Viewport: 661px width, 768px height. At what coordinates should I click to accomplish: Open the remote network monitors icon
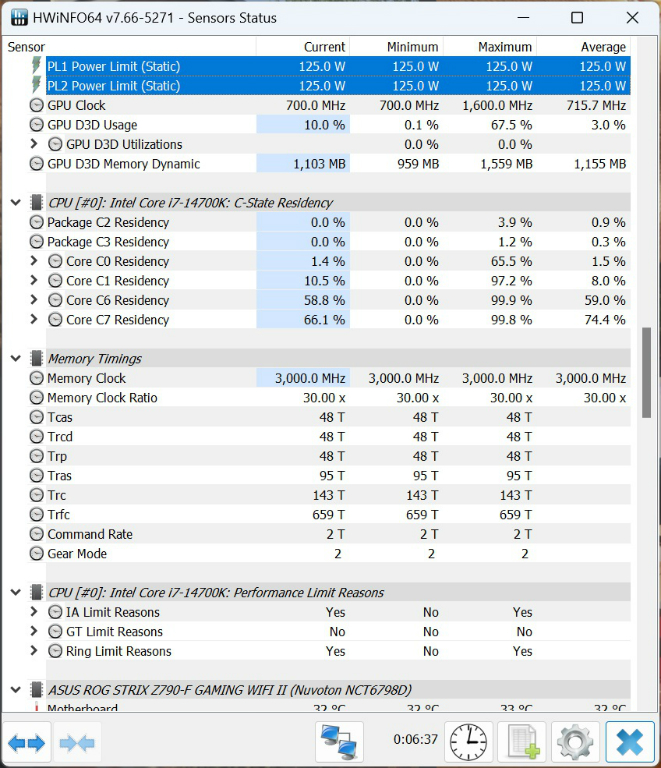(340, 742)
